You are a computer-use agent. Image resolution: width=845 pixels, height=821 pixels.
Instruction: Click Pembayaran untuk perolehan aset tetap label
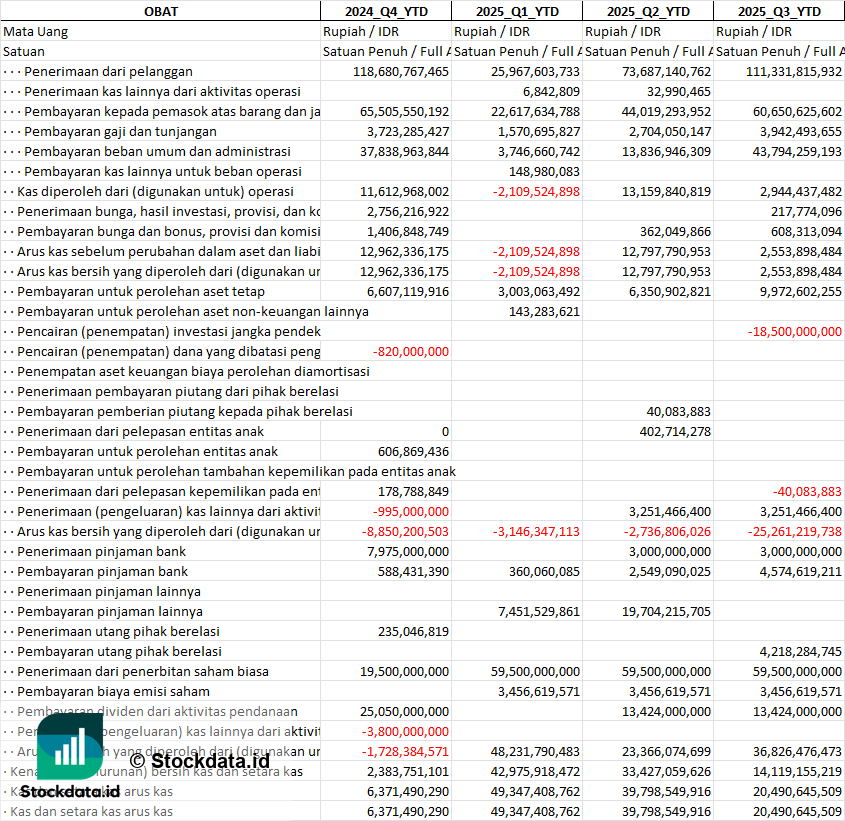[x=141, y=291]
